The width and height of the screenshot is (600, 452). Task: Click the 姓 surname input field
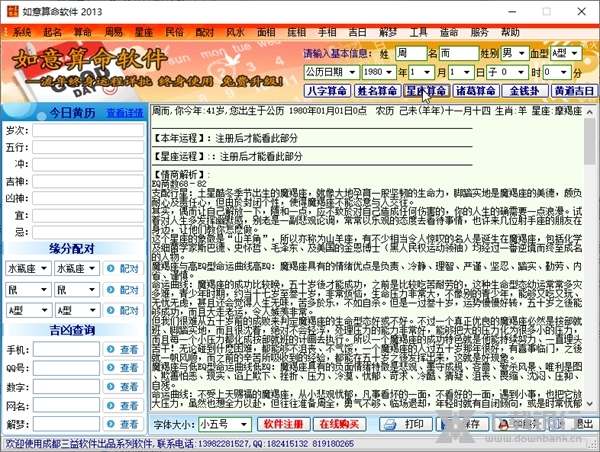pos(411,54)
